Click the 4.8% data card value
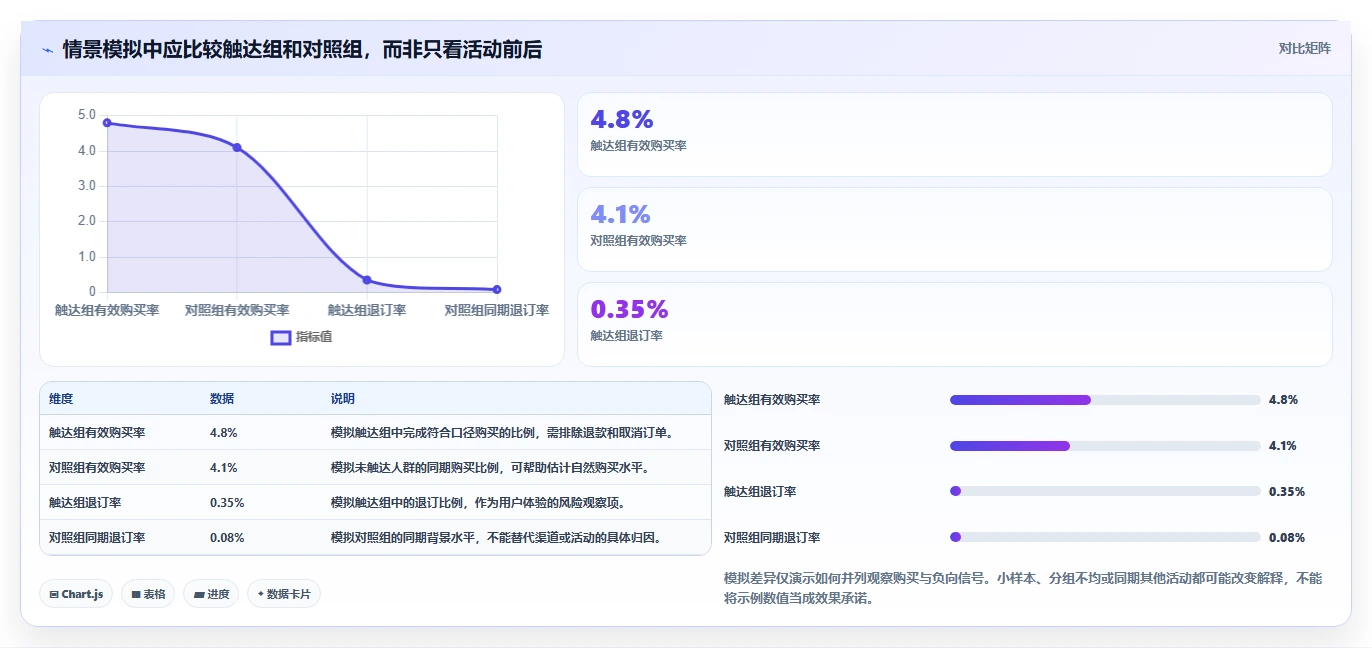The width and height of the screenshot is (1372, 648). [x=622, y=119]
